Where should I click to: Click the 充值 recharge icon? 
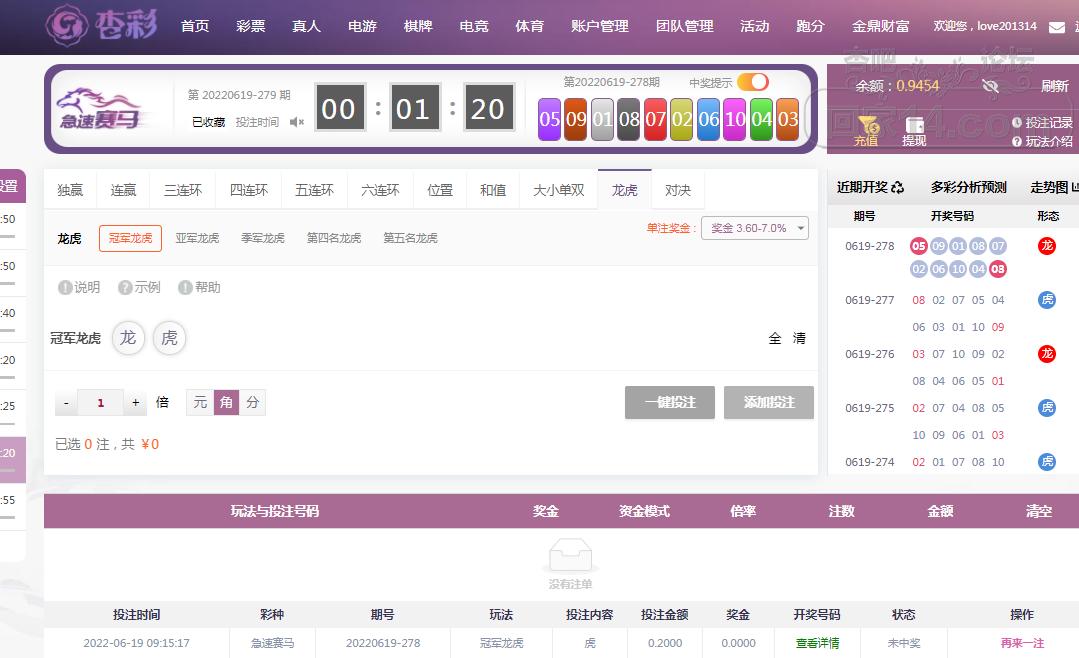(x=866, y=126)
